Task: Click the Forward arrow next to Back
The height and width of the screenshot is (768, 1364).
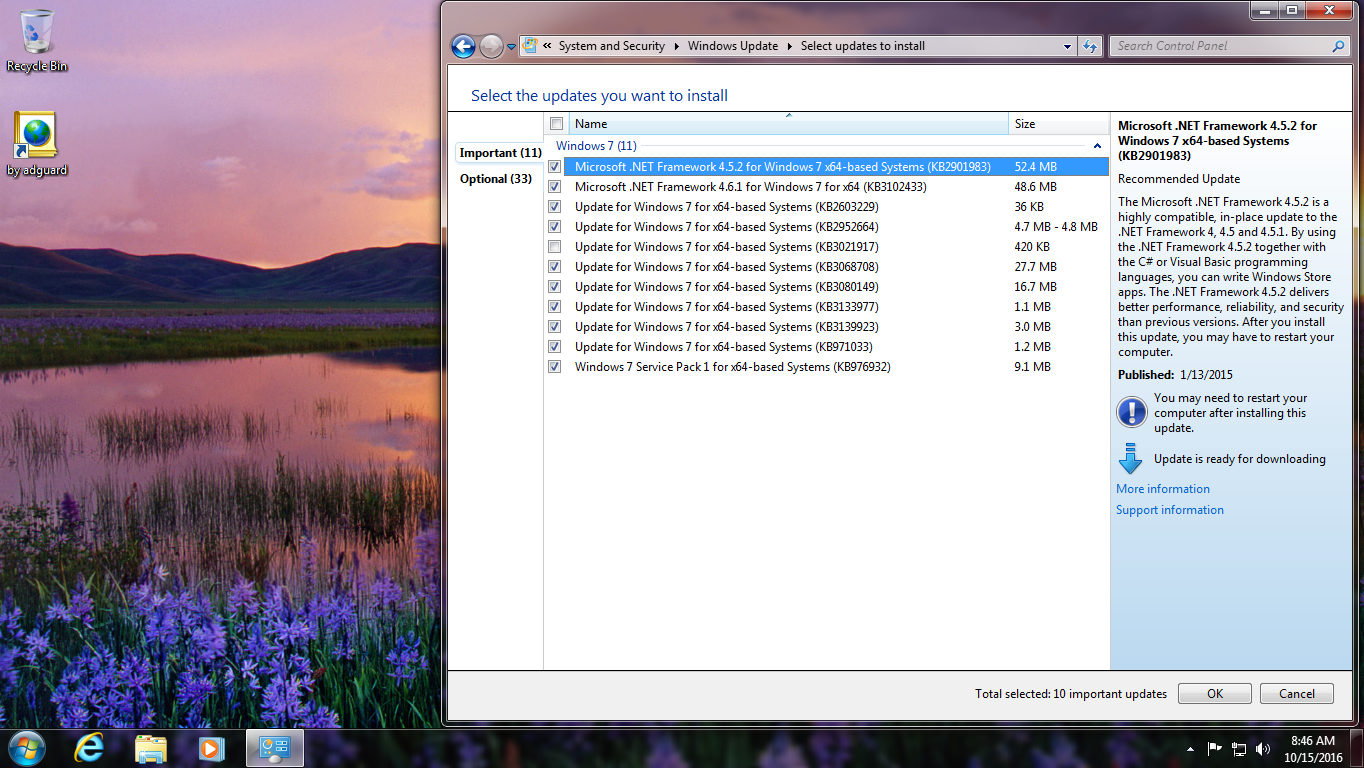Action: click(x=491, y=46)
